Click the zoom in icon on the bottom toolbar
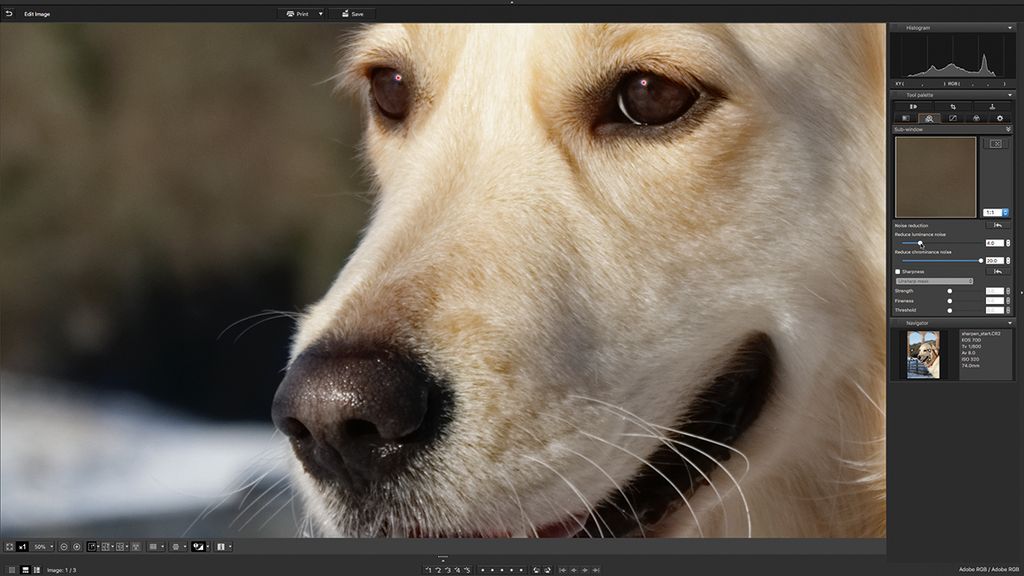The image size is (1024, 576). pyautogui.click(x=76, y=547)
